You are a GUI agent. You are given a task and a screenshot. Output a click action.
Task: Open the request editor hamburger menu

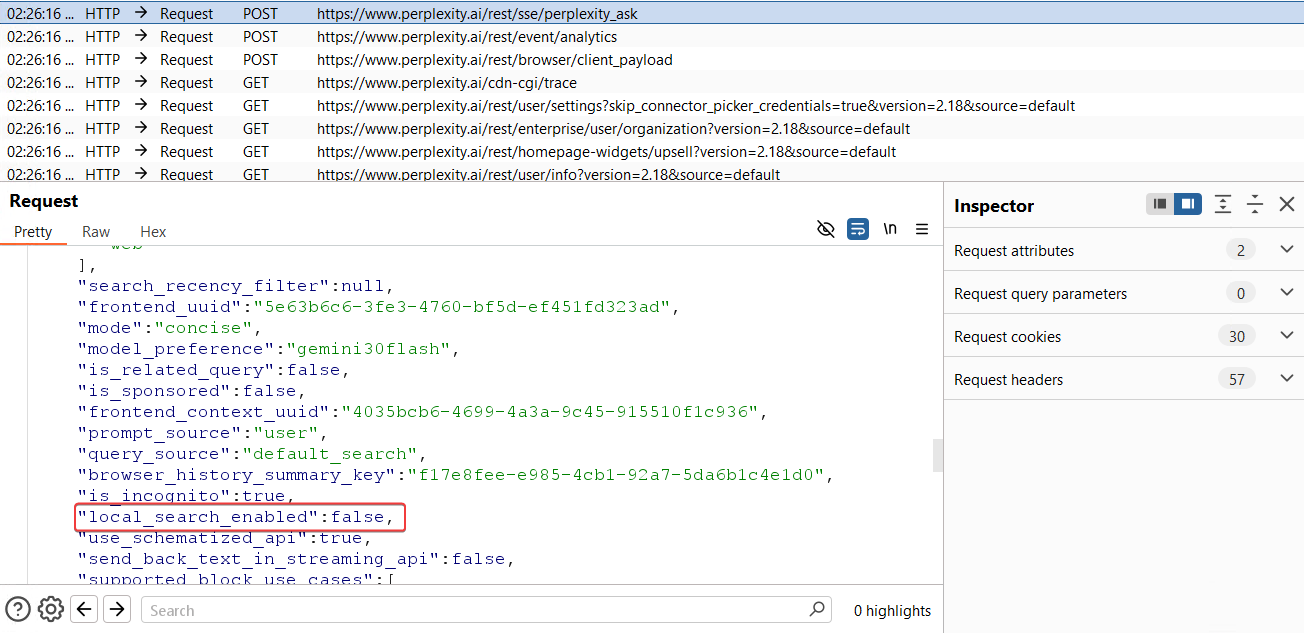tap(922, 229)
